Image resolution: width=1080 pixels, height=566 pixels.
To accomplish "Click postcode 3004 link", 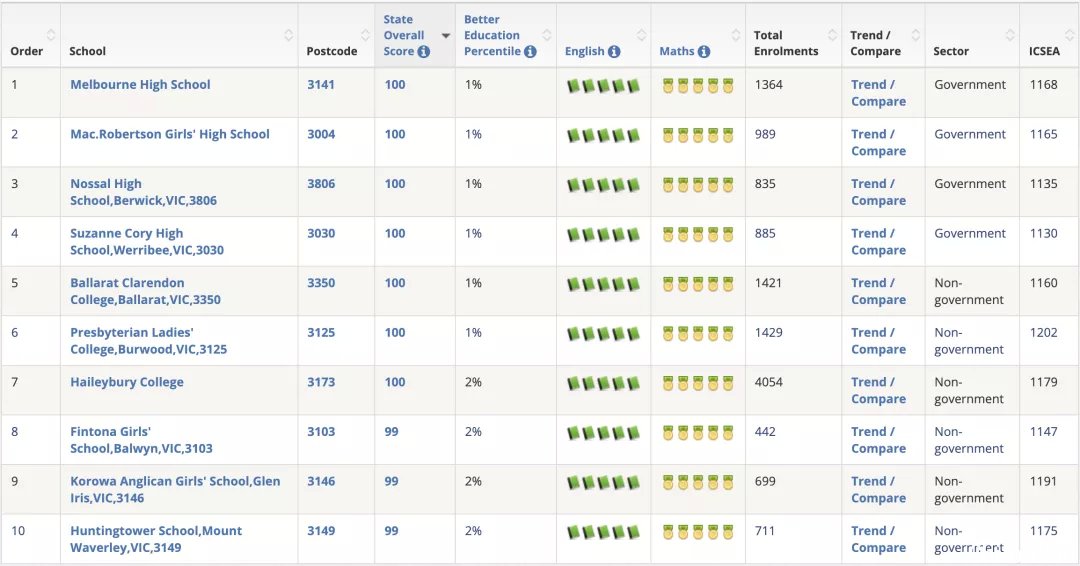I will tap(321, 134).
